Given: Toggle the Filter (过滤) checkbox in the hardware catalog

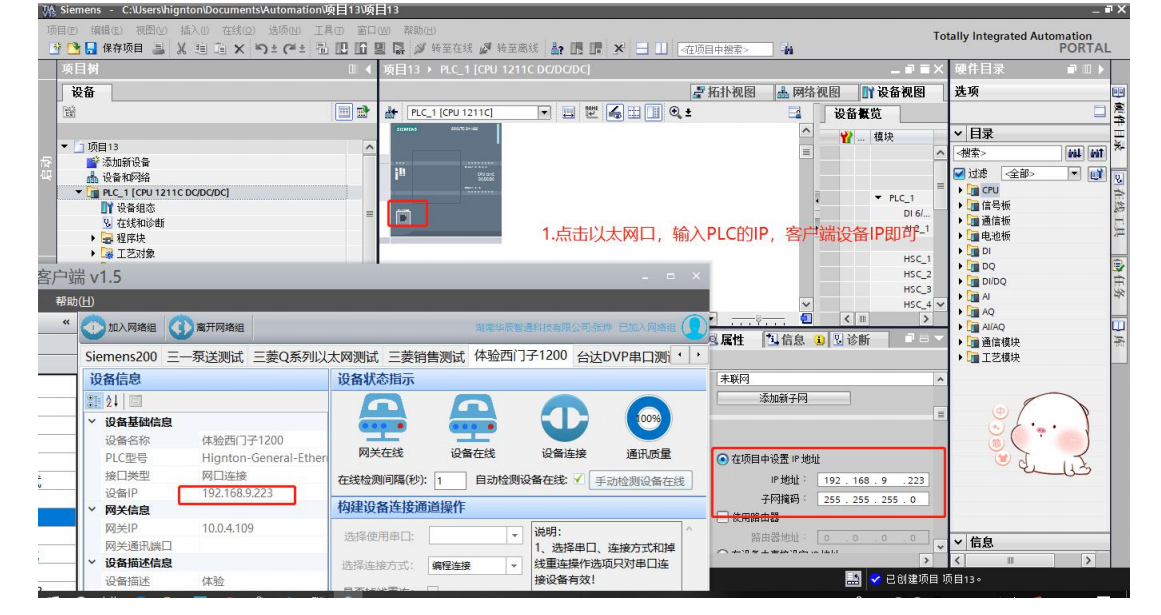Looking at the screenshot, I should point(959,174).
